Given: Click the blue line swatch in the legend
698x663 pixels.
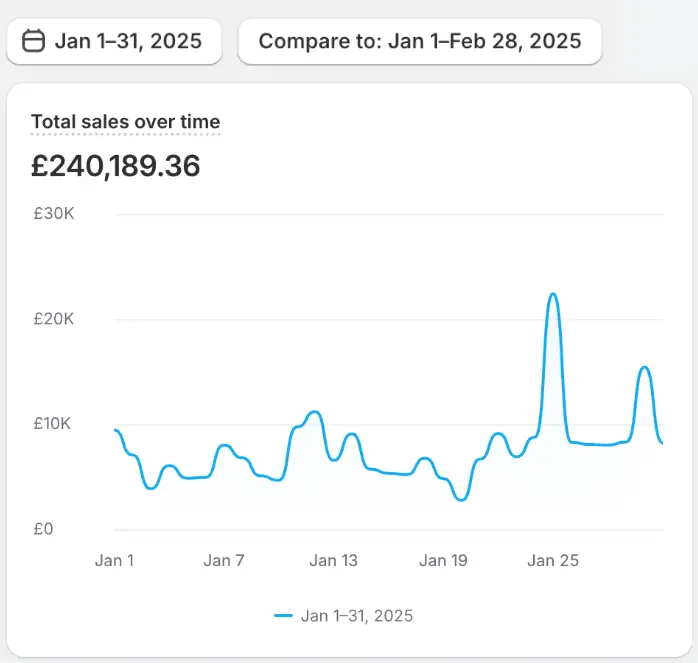Looking at the screenshot, I should tap(283, 616).
